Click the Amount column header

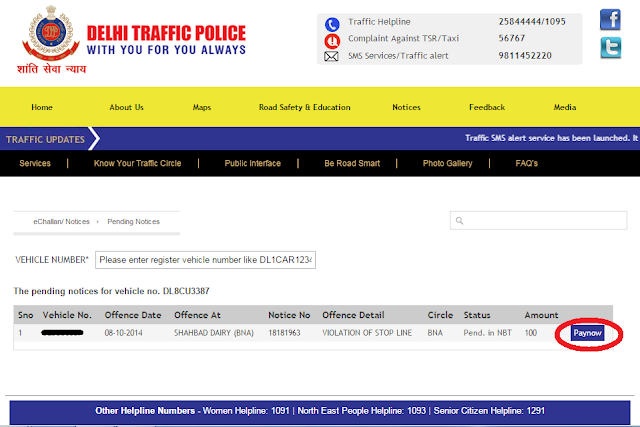pos(541,315)
